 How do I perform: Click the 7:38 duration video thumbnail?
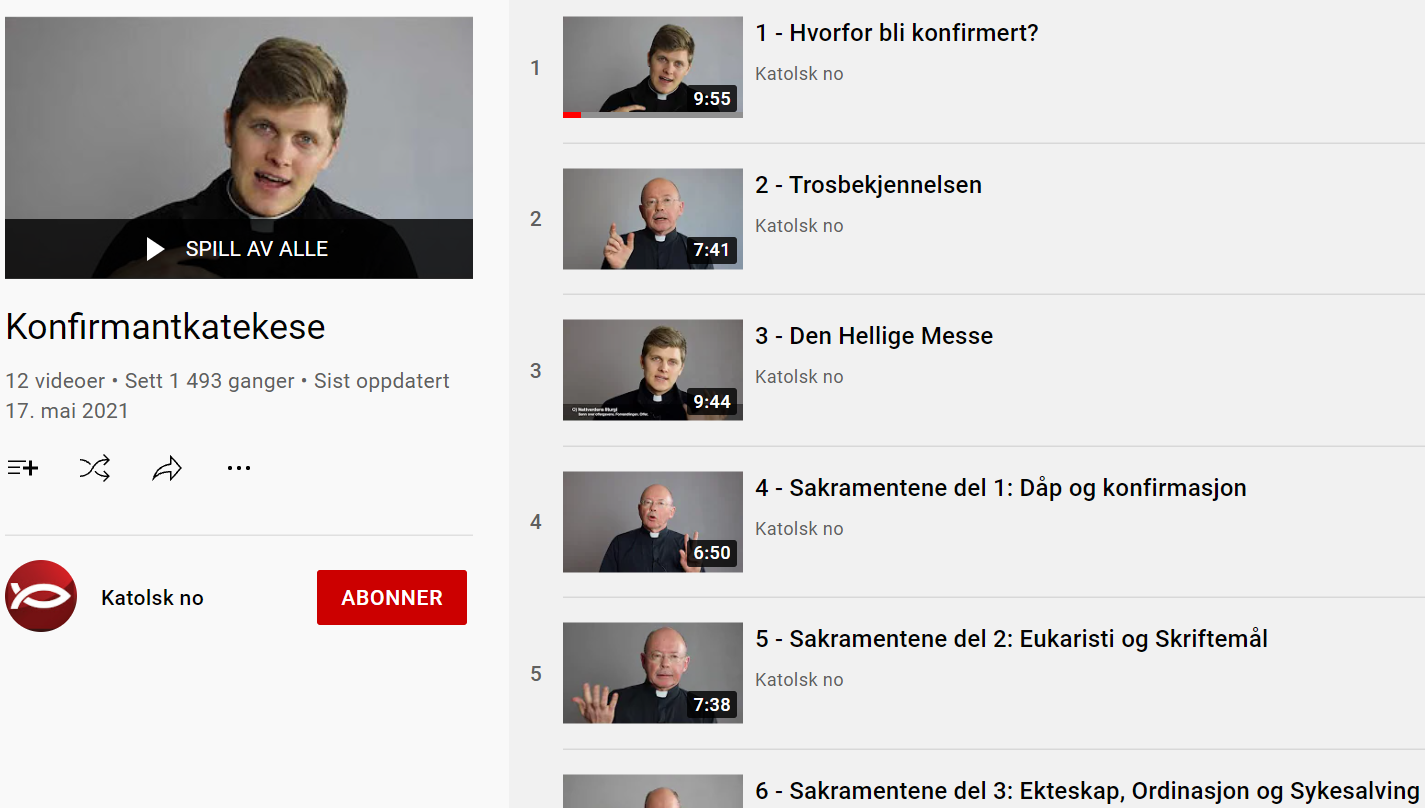[653, 673]
